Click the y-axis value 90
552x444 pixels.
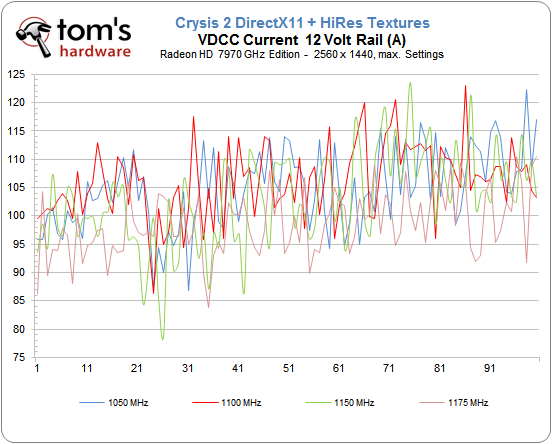(x=19, y=272)
